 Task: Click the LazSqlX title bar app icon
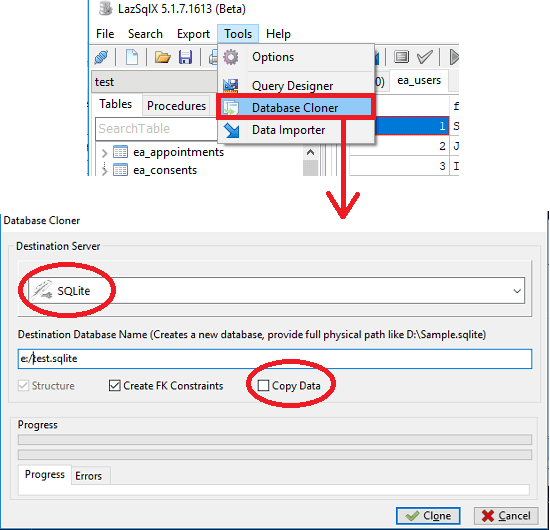pyautogui.click(x=106, y=8)
